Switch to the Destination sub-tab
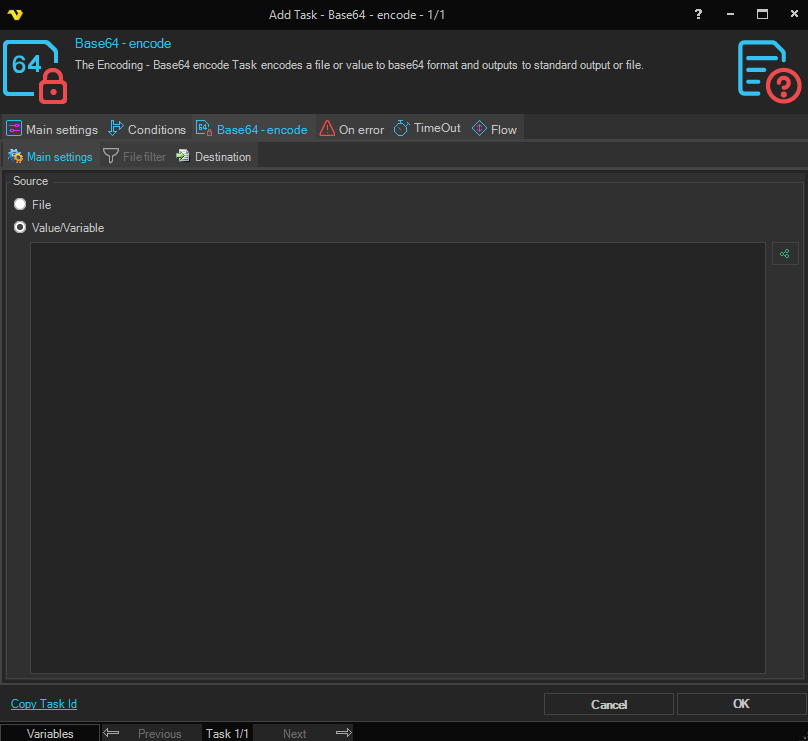The width and height of the screenshot is (808, 741). tap(214, 157)
